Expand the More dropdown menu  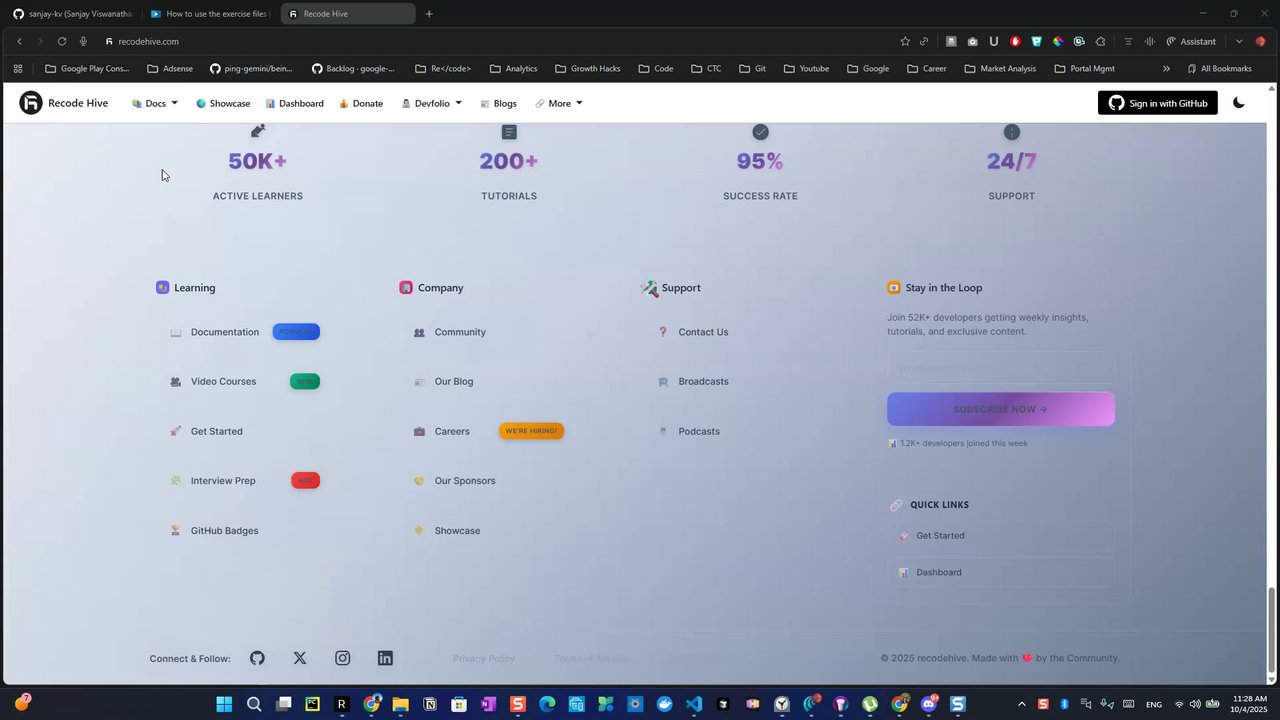[559, 103]
